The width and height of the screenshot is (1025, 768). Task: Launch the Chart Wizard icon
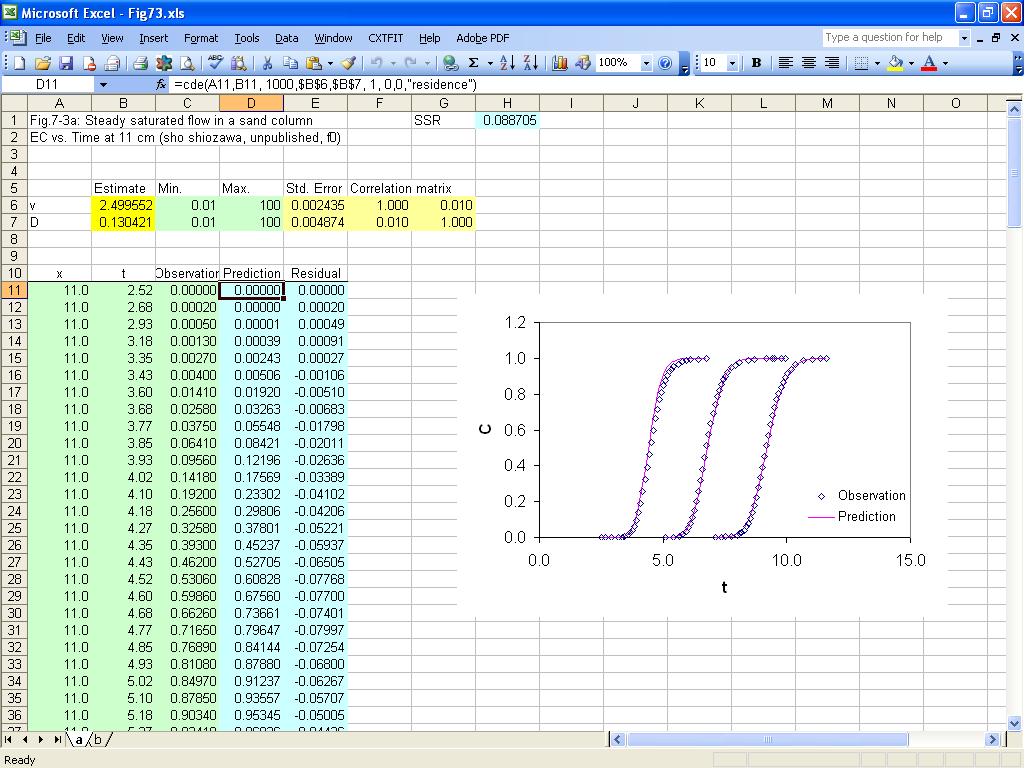[559, 63]
